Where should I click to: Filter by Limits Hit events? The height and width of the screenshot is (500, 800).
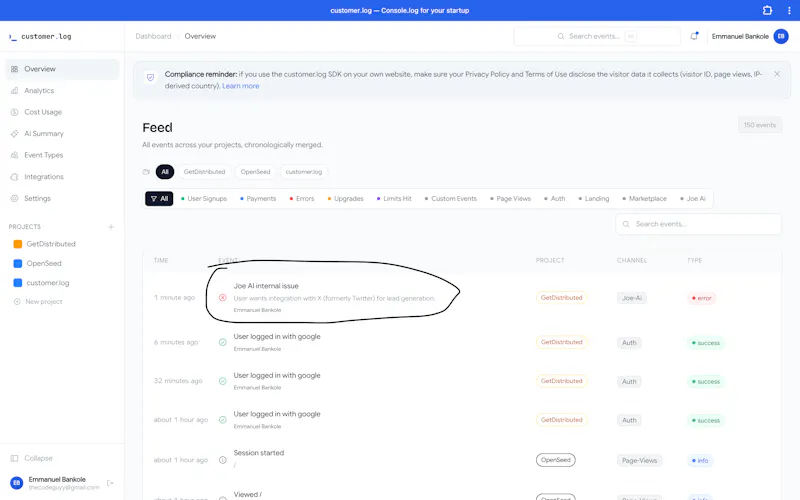tap(394, 198)
